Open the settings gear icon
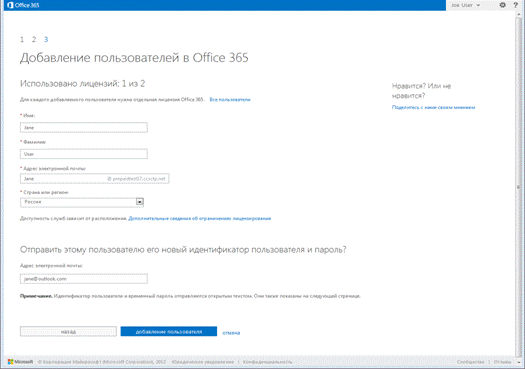 (502, 5)
